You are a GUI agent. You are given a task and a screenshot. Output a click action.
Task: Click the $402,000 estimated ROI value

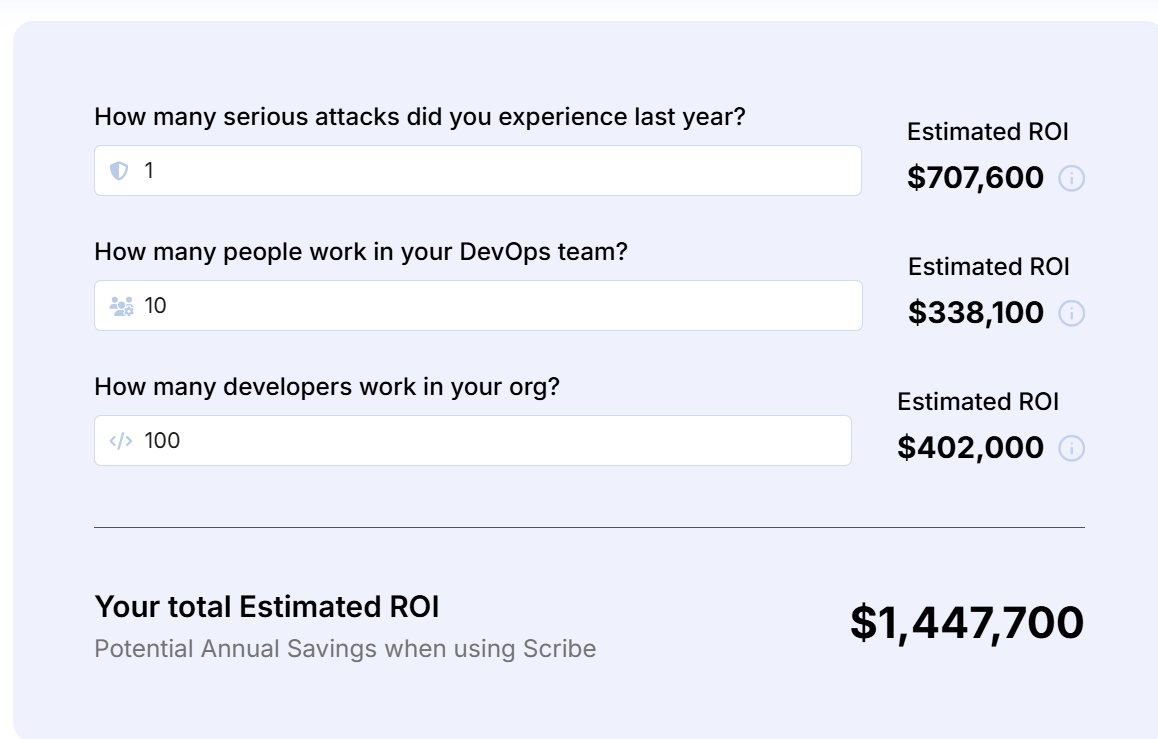pyautogui.click(x=970, y=447)
